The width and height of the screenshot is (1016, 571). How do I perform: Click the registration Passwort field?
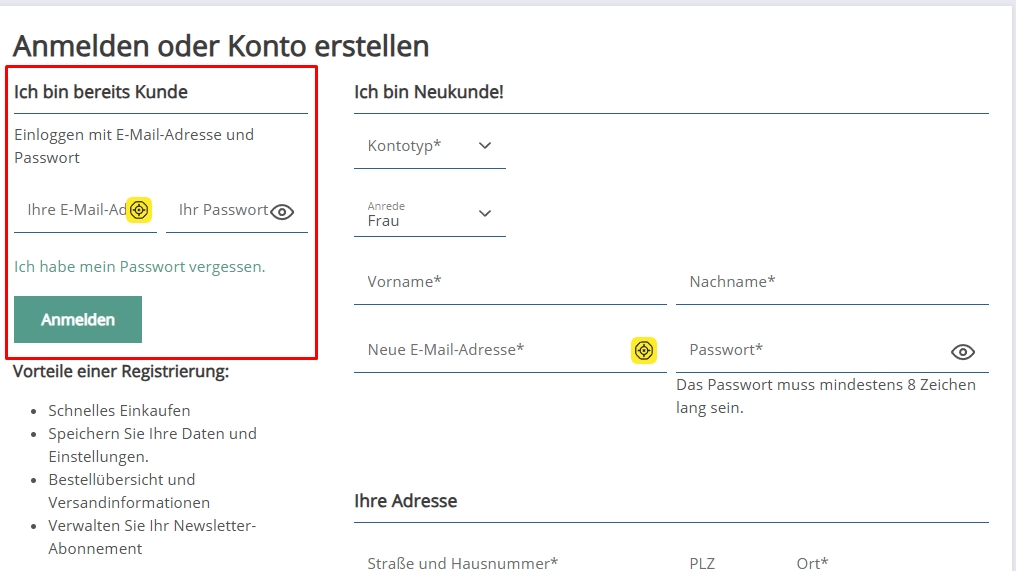click(x=810, y=350)
